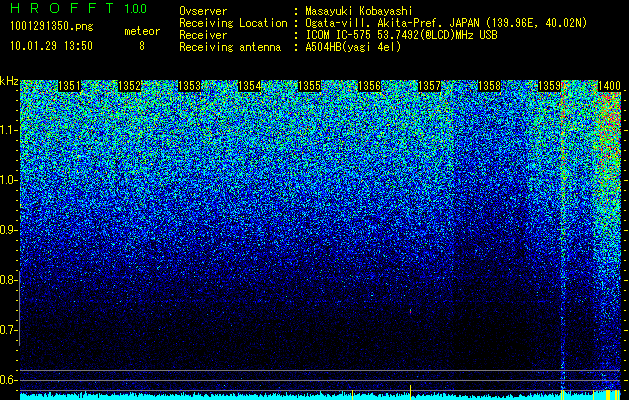This screenshot has height=400, width=629.
Task: Click the 1358 time marker
Action: (490, 86)
